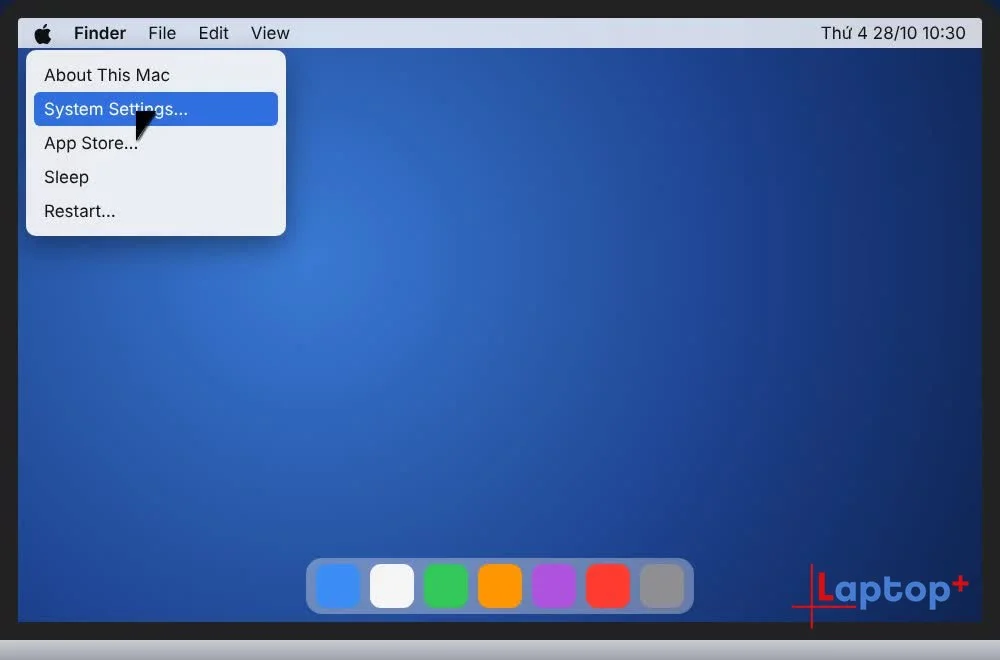The image size is (1000, 660).
Task: Open the Apple logo menu
Action: tap(43, 33)
